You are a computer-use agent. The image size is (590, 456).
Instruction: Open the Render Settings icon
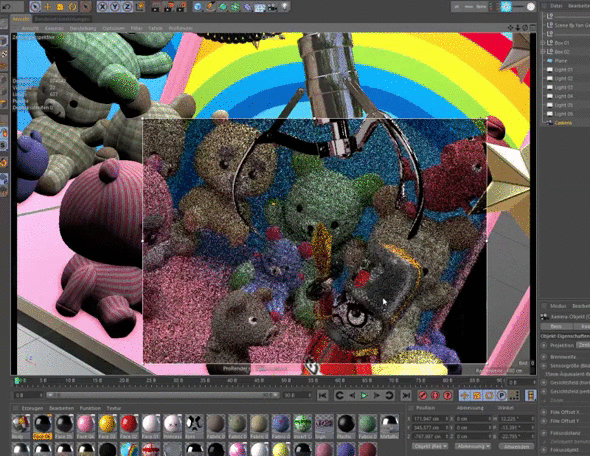[182, 6]
